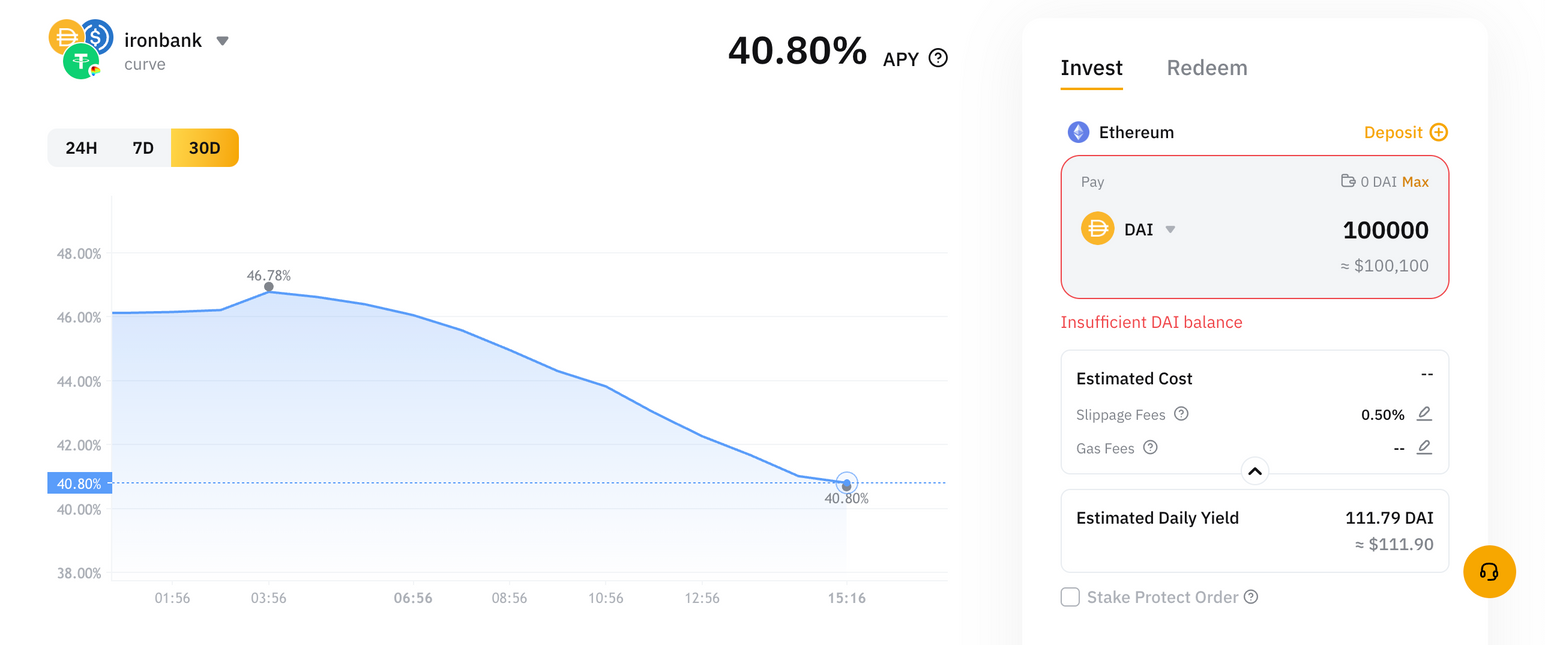The height and width of the screenshot is (645, 1545).
Task: Click the plus icon beside Deposit
Action: pos(1438,132)
